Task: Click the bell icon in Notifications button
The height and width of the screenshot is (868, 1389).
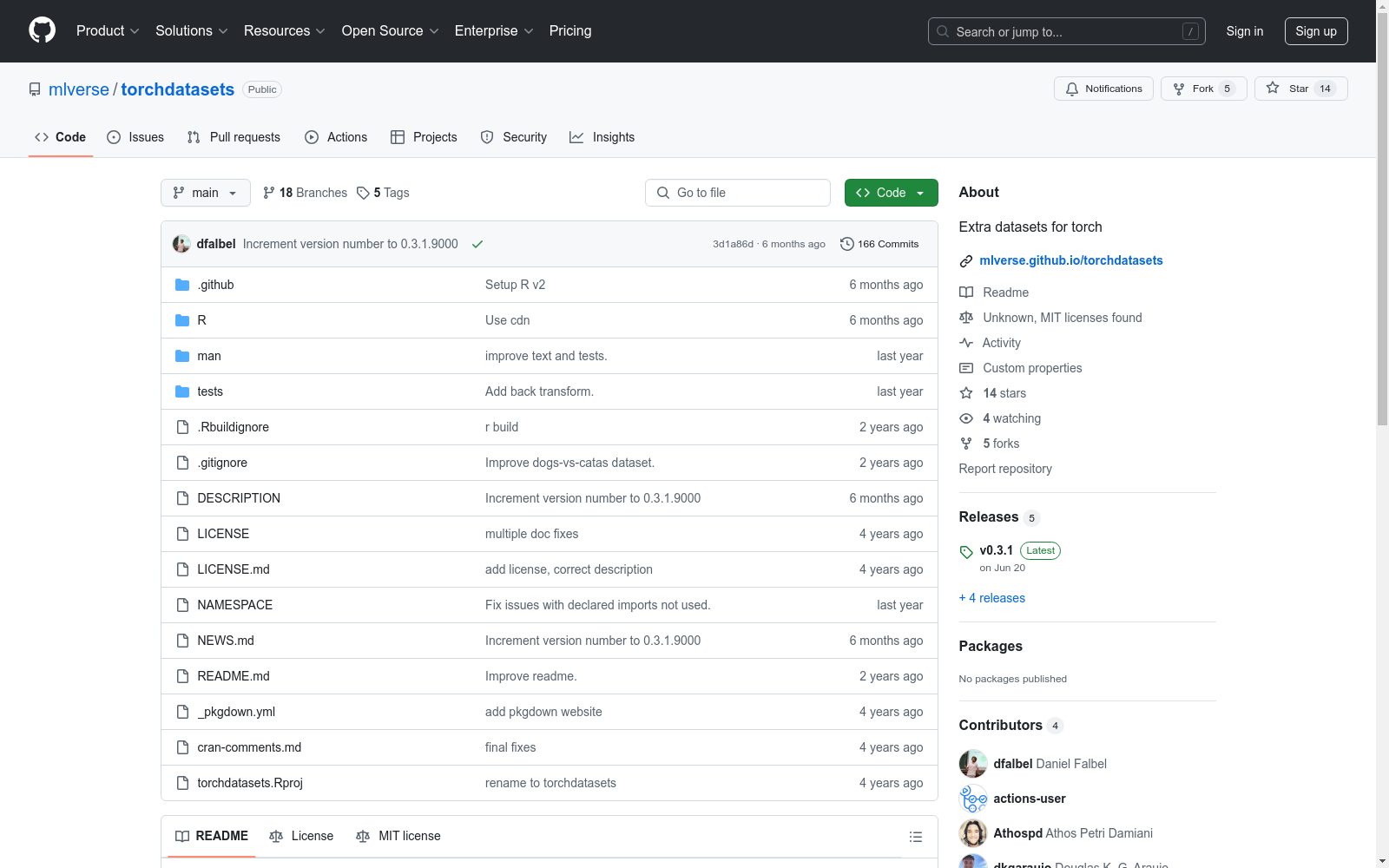Action: (1072, 89)
